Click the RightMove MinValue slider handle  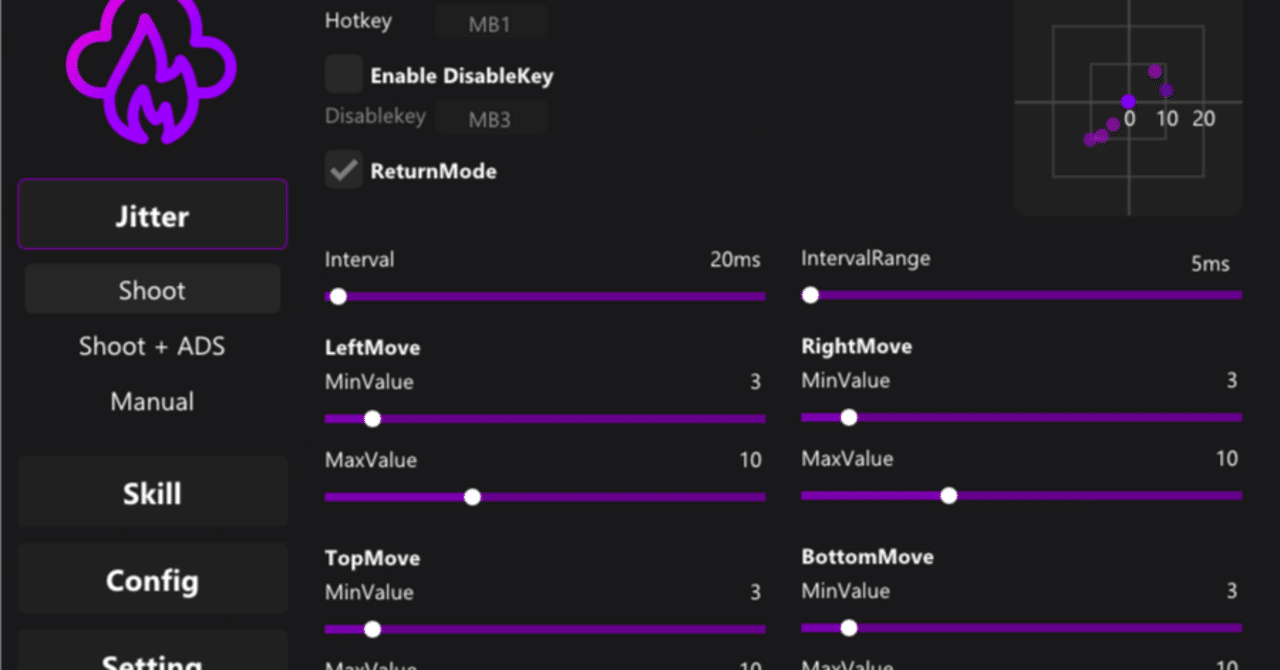pyautogui.click(x=849, y=417)
